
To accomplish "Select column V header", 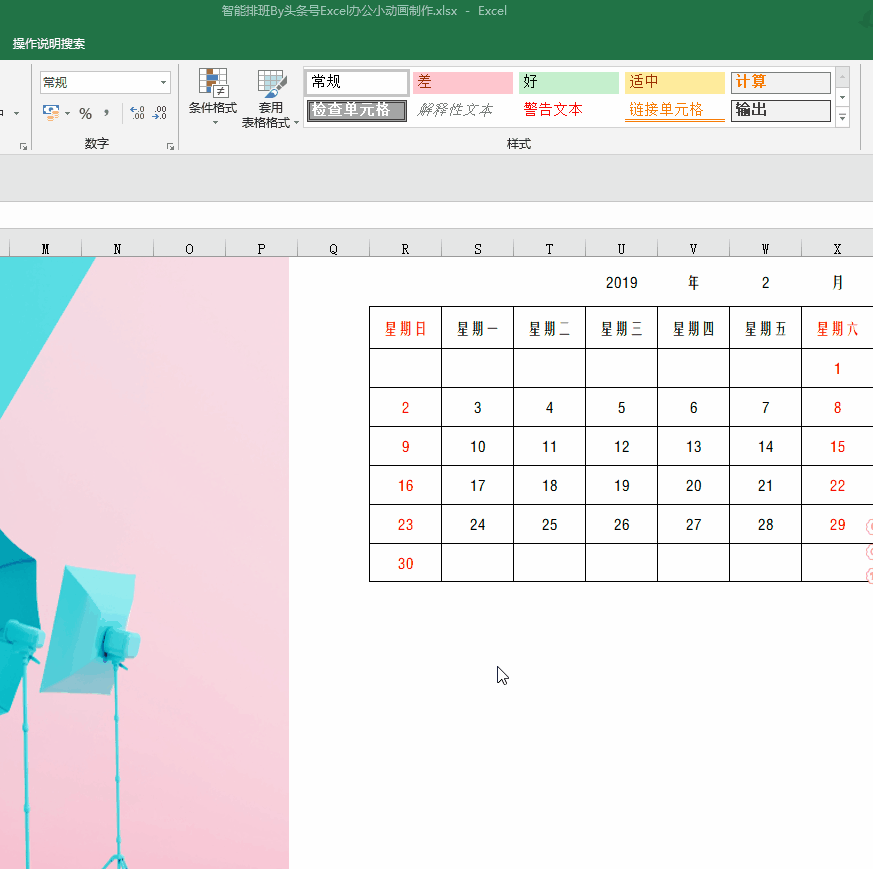I will click(x=693, y=249).
